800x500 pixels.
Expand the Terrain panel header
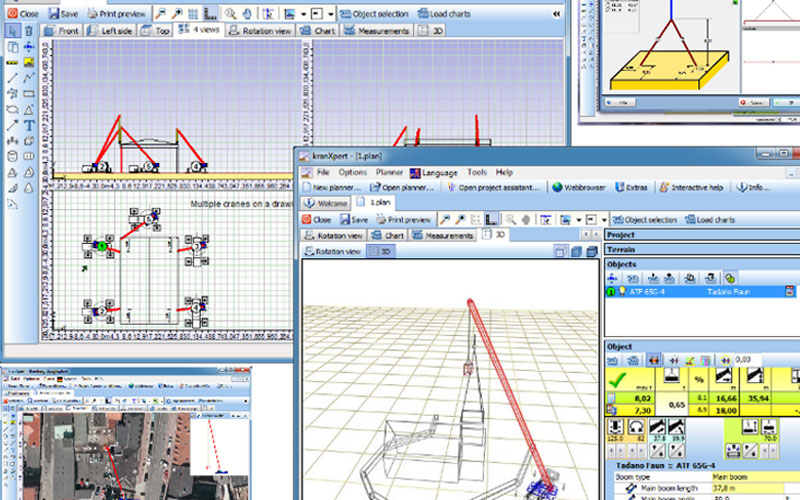pos(702,249)
